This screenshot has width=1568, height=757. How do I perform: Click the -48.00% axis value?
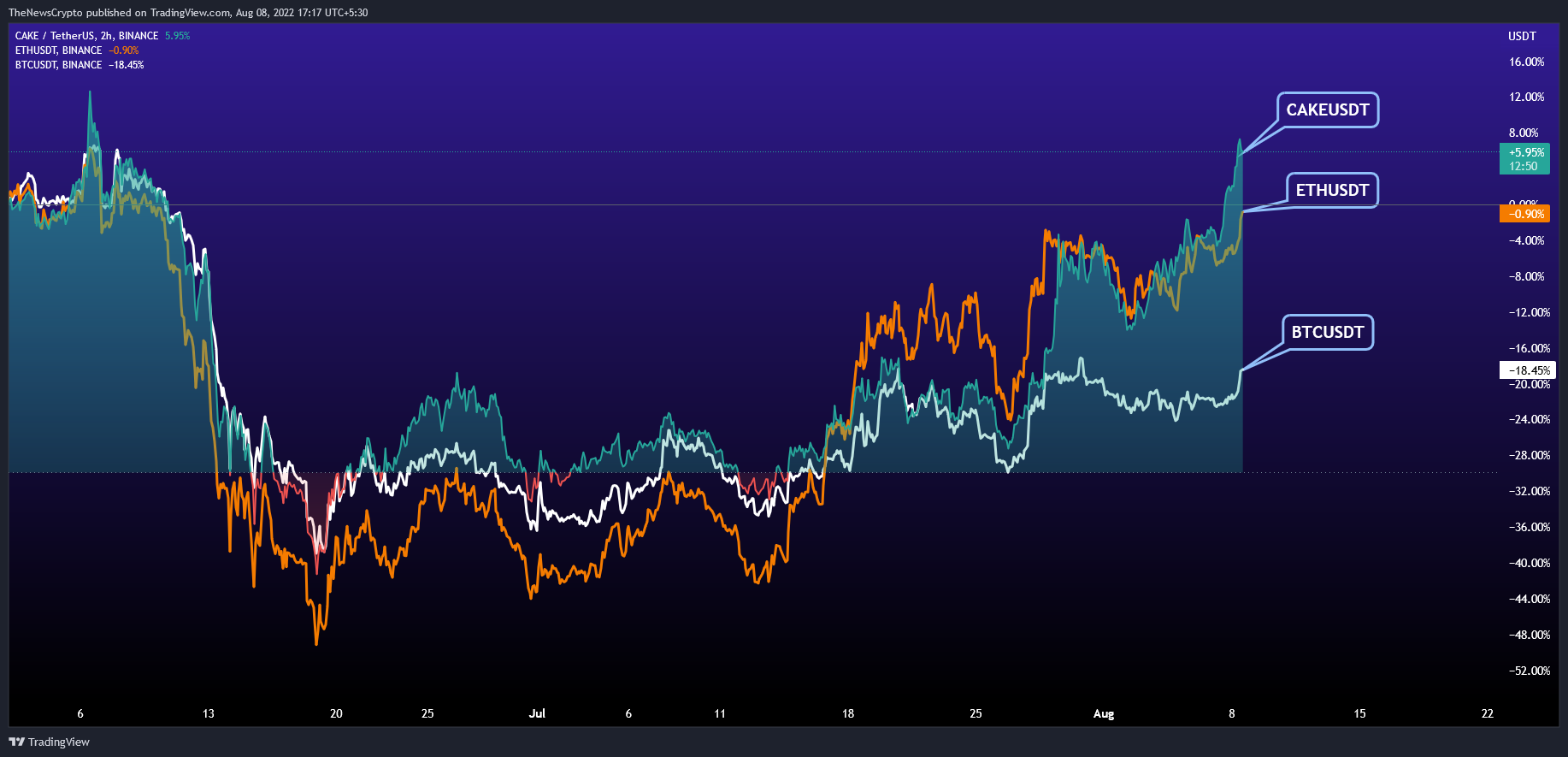point(1530,635)
